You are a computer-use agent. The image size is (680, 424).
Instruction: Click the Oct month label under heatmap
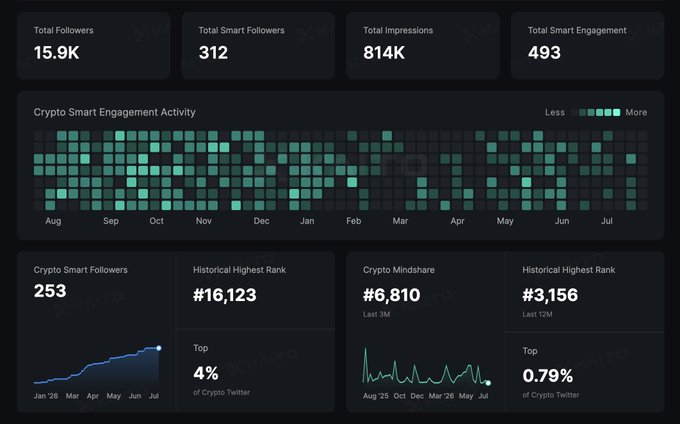[x=157, y=221]
